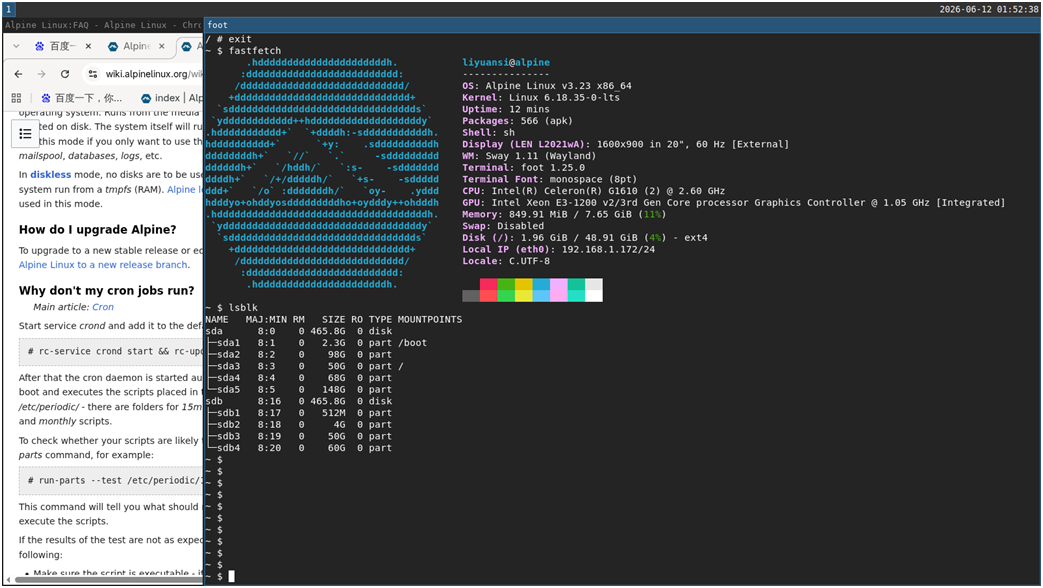The image size is (1043, 588).
Task: Click the 'Why don't my cron jobs run?' heading
Action: tap(106, 291)
